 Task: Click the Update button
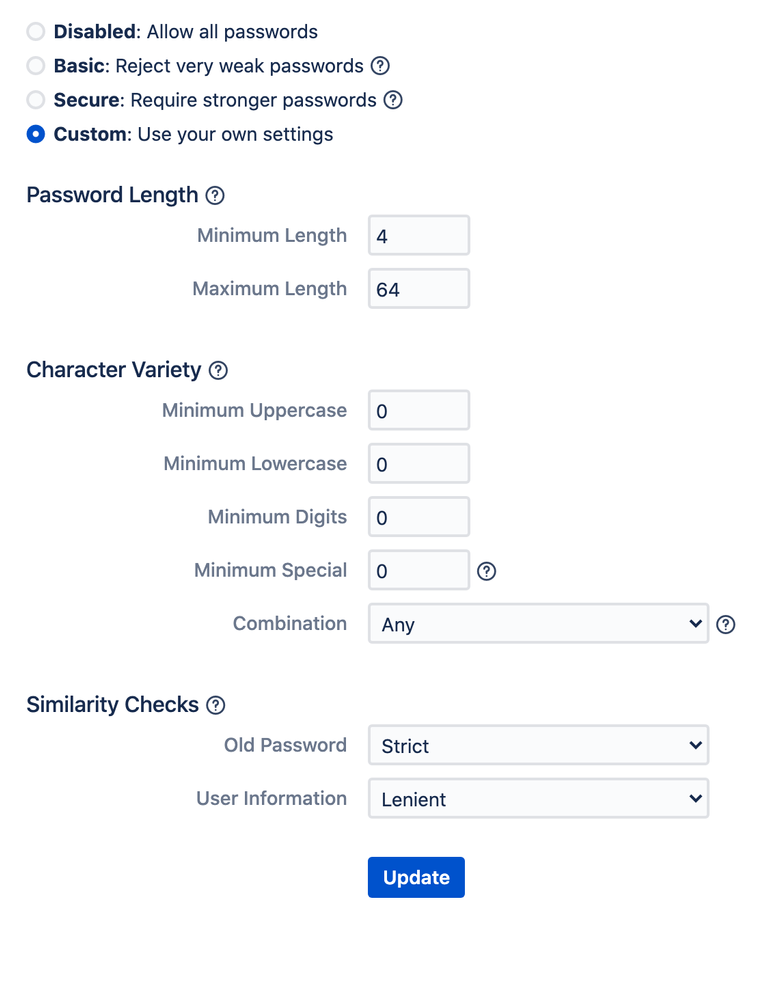416,877
